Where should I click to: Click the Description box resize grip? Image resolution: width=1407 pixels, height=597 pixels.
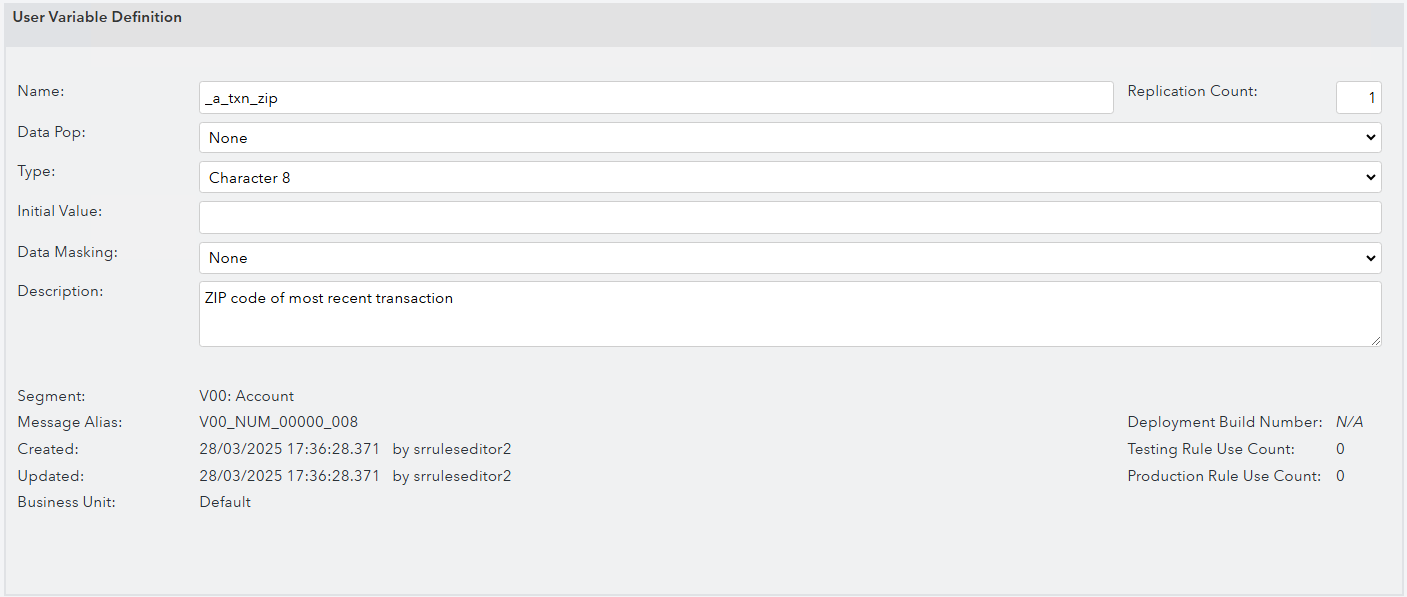[1376, 342]
